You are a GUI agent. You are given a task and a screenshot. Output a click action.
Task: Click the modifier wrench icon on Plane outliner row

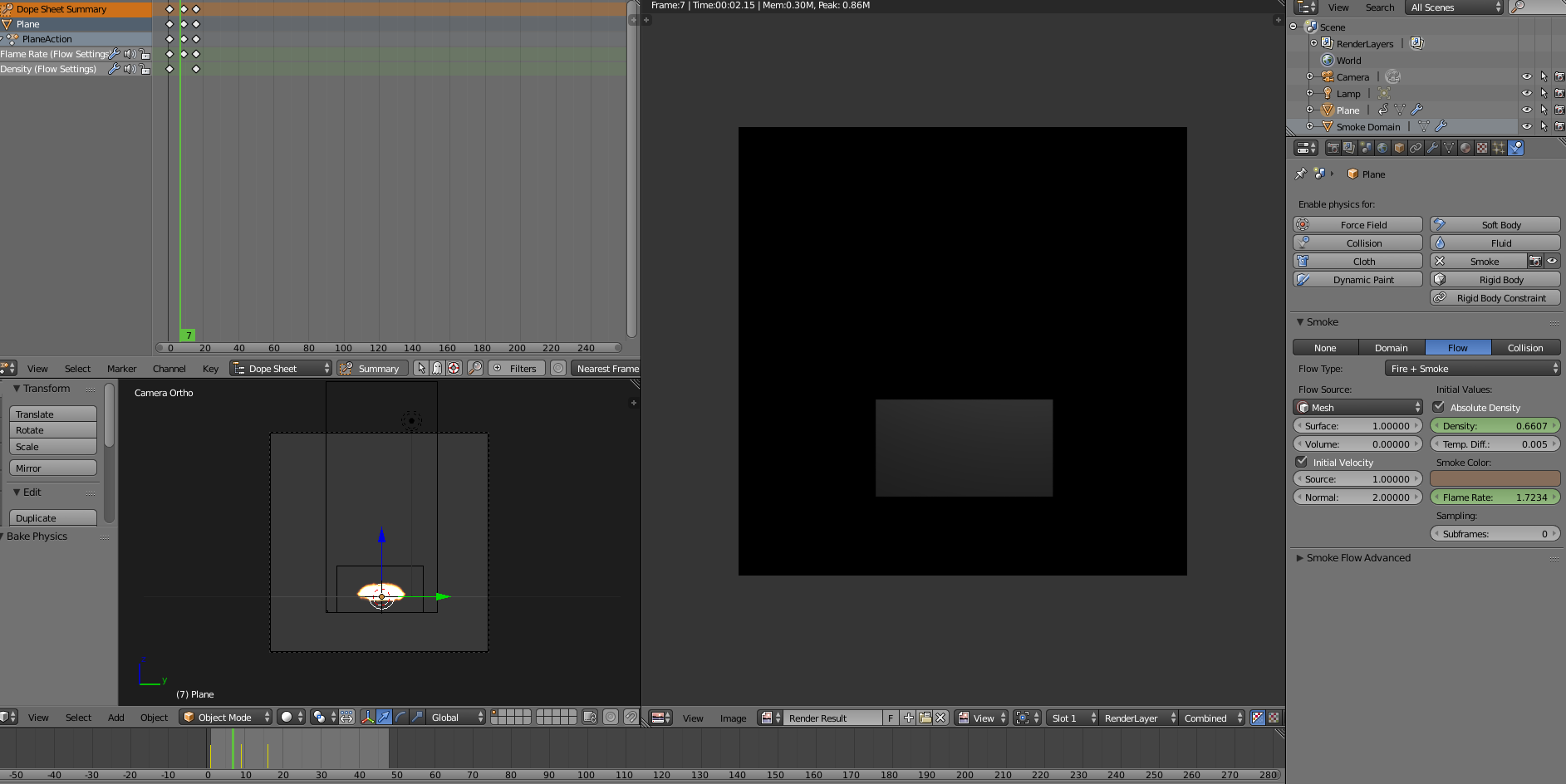click(x=1417, y=110)
